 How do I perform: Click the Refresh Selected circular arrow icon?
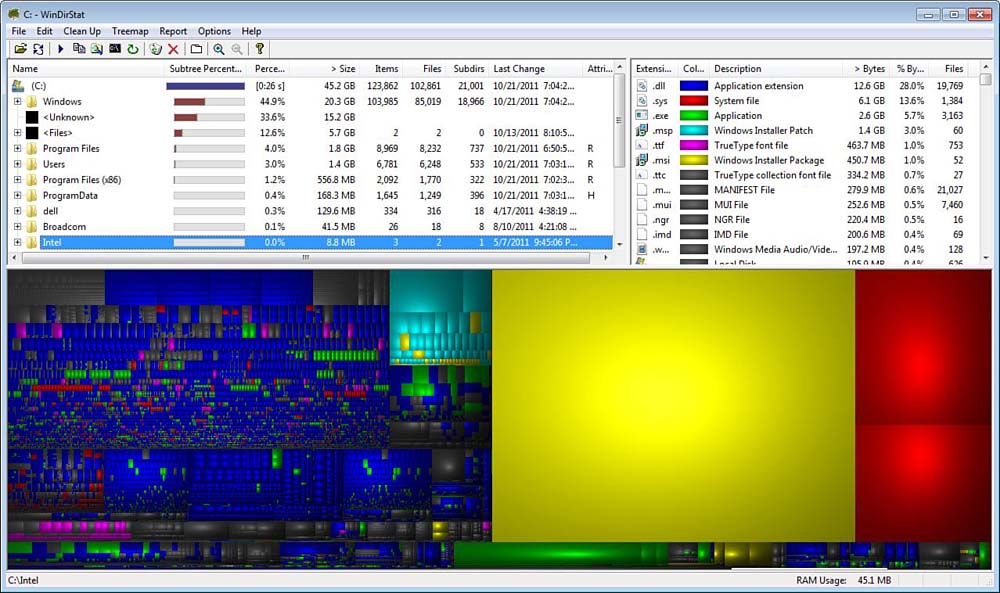(132, 48)
